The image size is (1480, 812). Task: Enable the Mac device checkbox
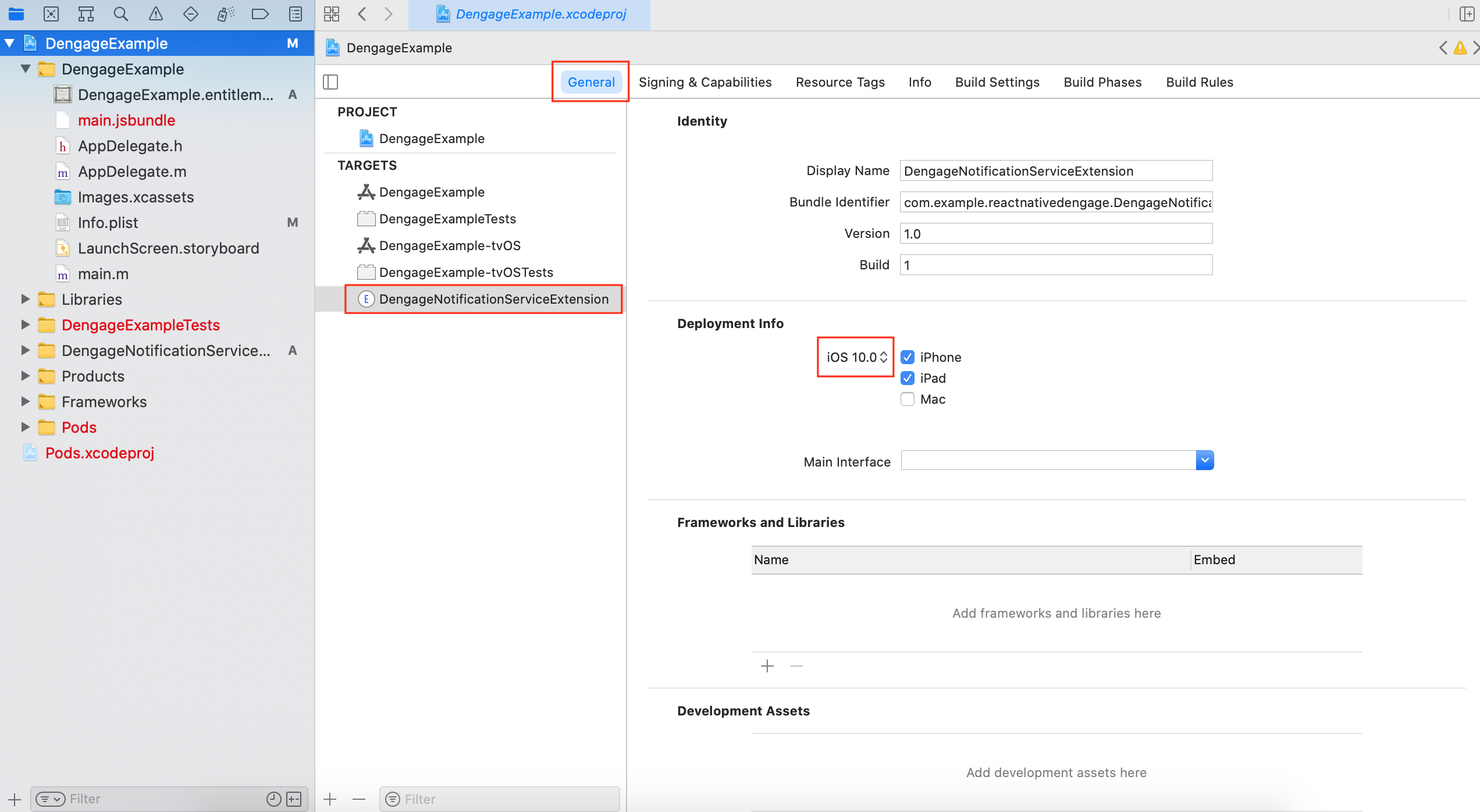click(908, 399)
